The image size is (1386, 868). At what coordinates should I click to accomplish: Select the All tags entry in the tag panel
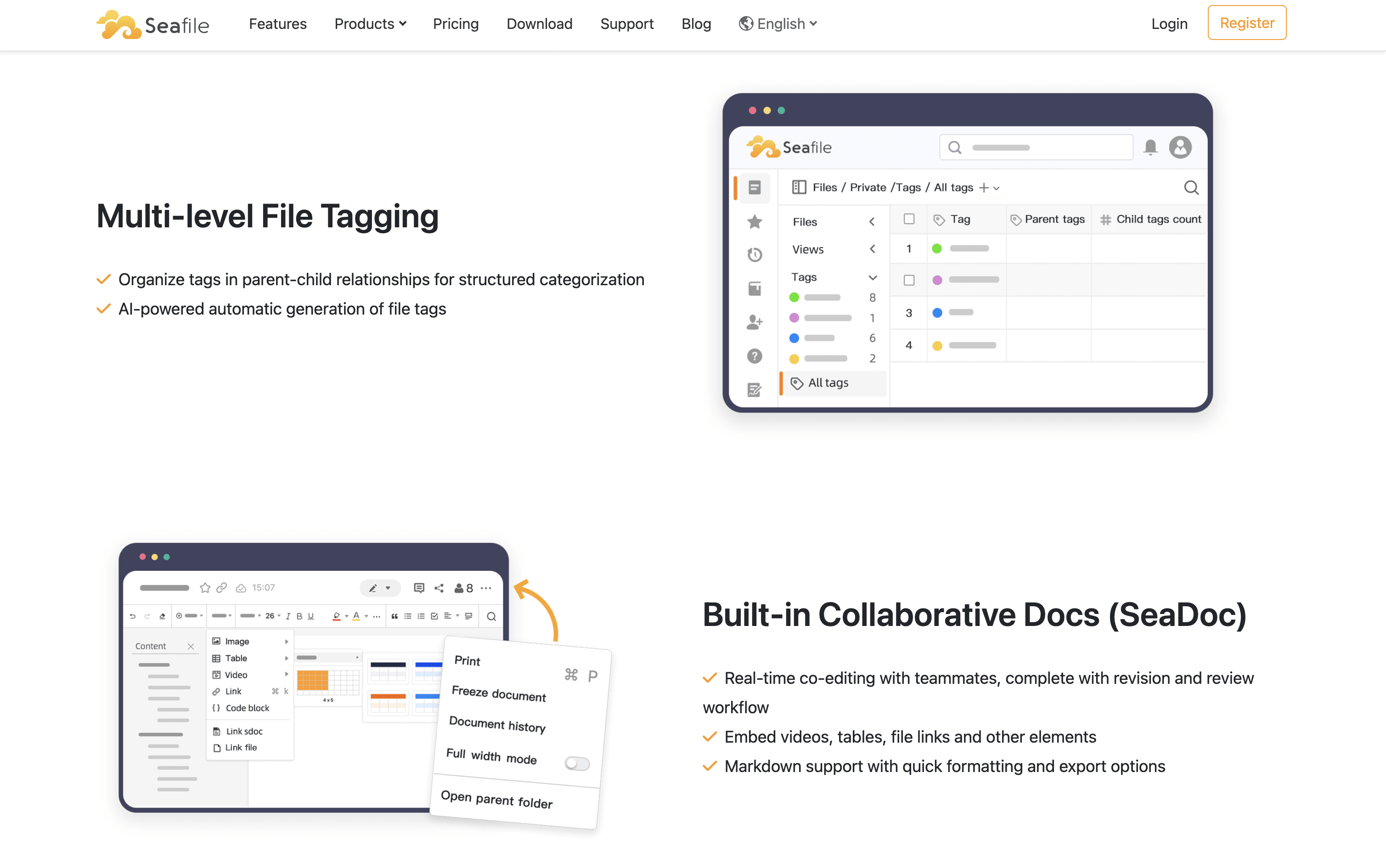pyautogui.click(x=834, y=383)
